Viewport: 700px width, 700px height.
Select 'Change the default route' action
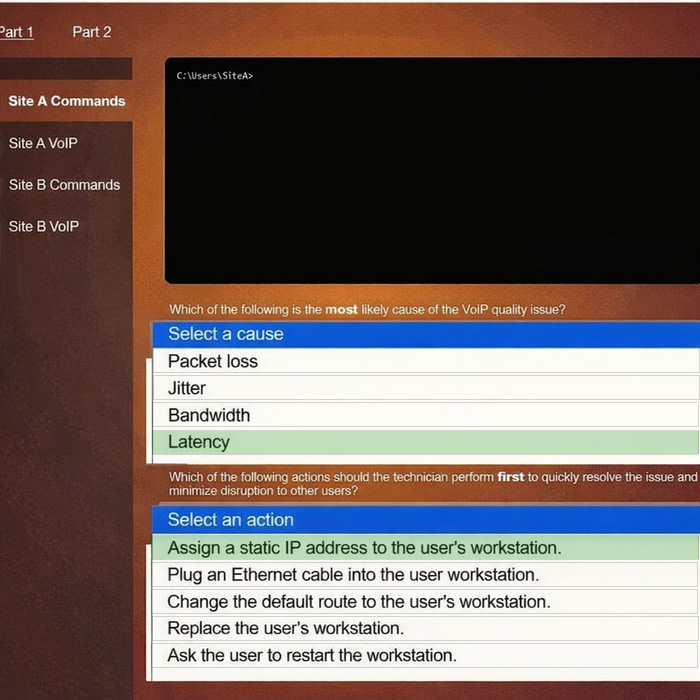pyautogui.click(x=358, y=602)
